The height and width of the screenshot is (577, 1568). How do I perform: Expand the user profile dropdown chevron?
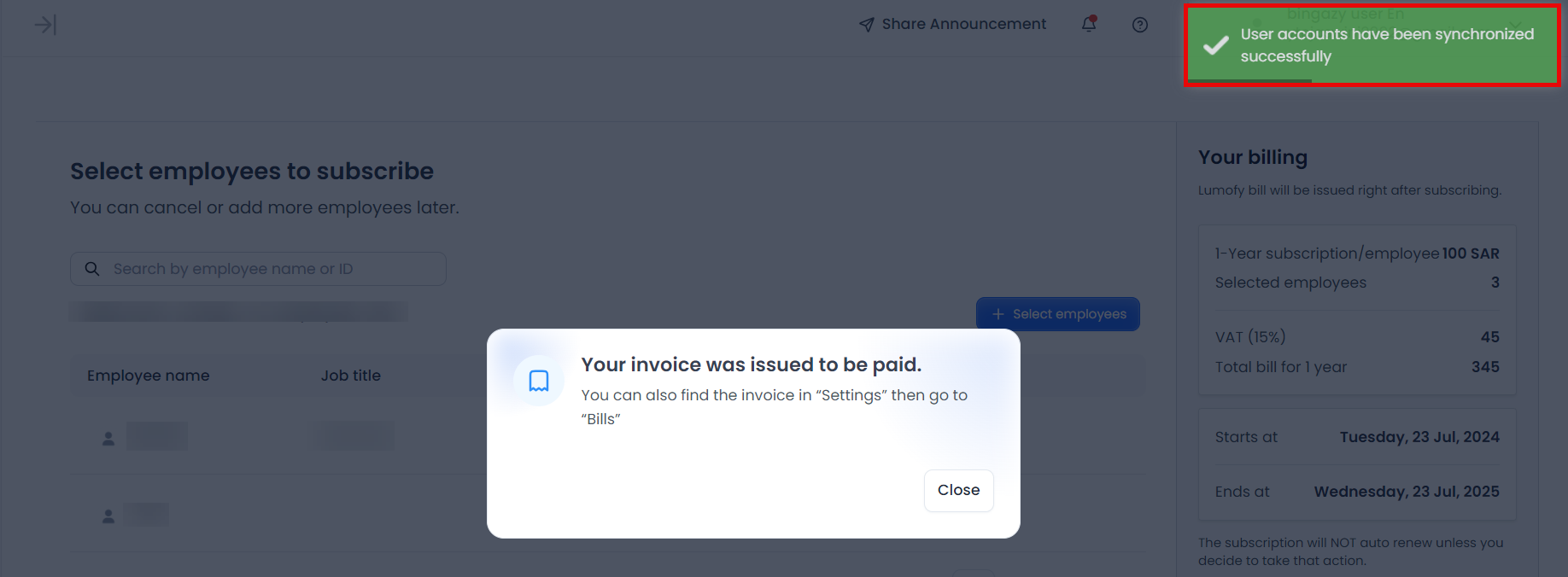1516,23
